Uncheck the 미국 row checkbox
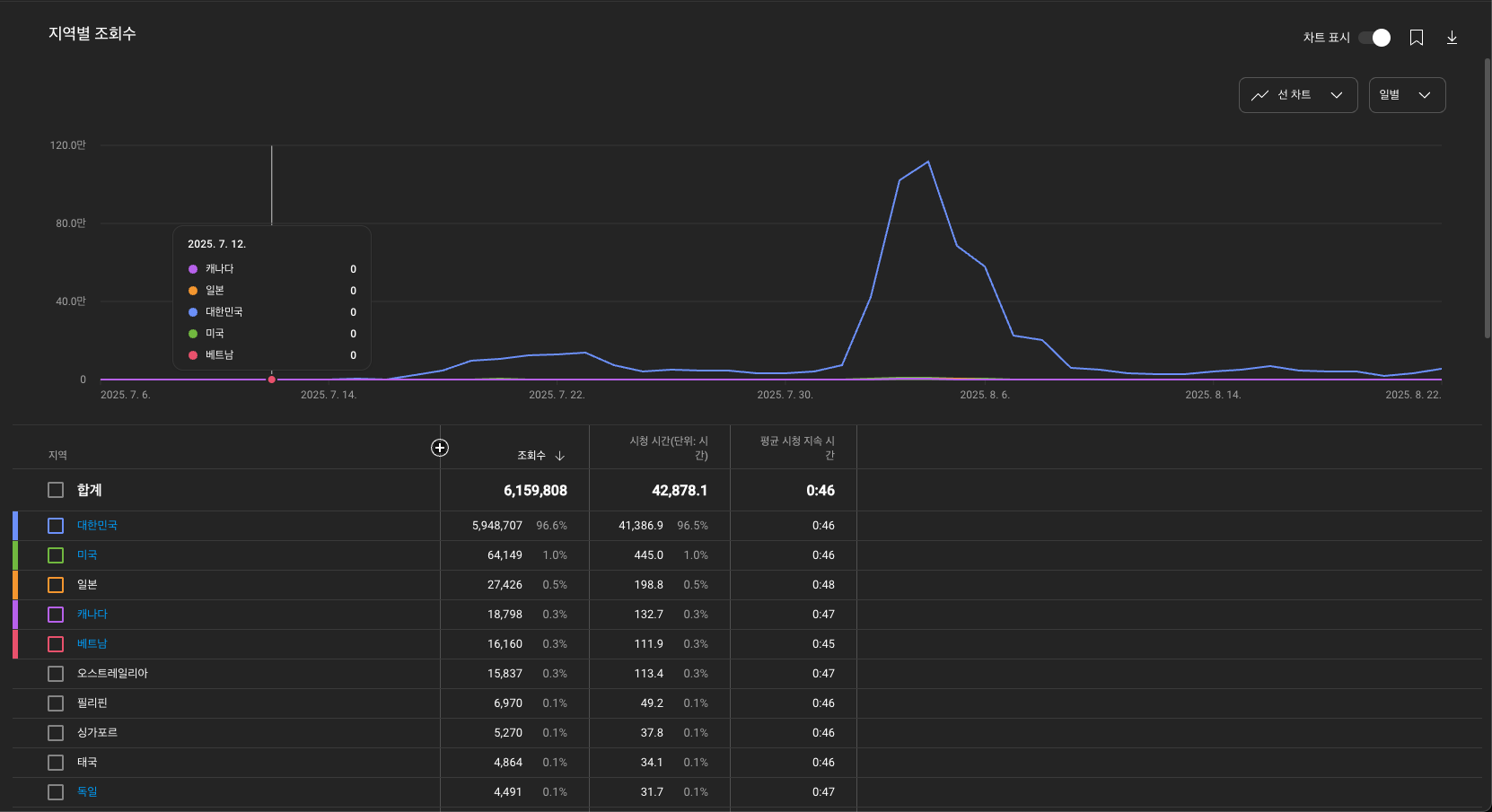The height and width of the screenshot is (812, 1492). [56, 555]
